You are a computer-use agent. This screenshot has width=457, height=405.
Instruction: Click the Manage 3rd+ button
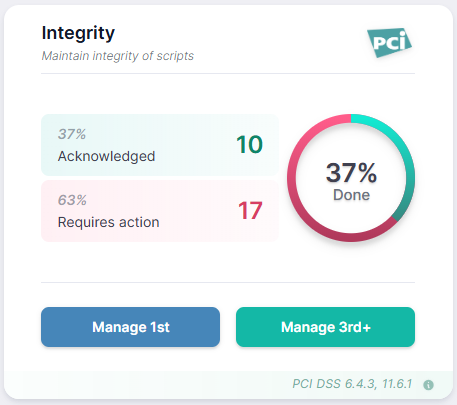(325, 327)
